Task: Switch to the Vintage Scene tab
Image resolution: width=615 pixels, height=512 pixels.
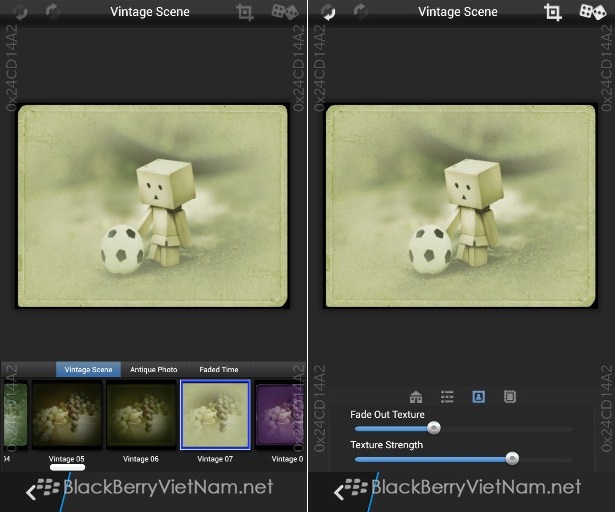Action: coord(88,370)
